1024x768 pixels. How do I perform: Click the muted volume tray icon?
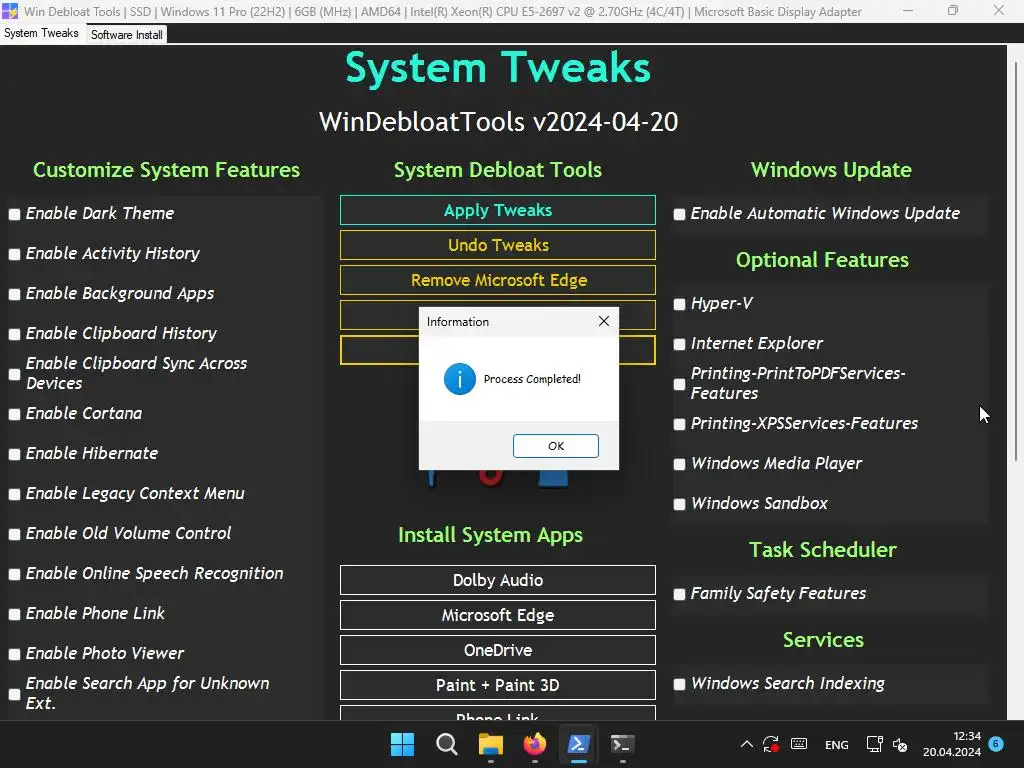pyautogui.click(x=900, y=744)
